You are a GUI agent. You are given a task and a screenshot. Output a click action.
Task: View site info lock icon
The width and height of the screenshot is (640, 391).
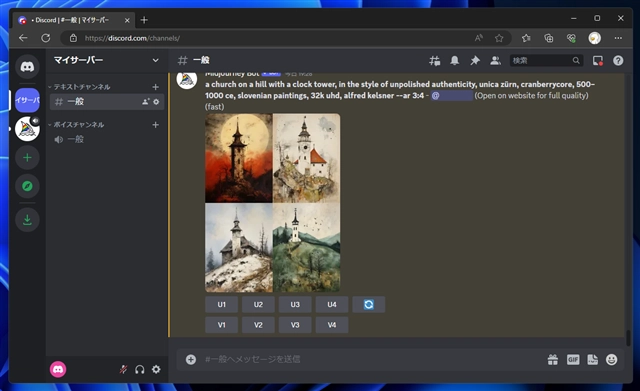tap(73, 38)
